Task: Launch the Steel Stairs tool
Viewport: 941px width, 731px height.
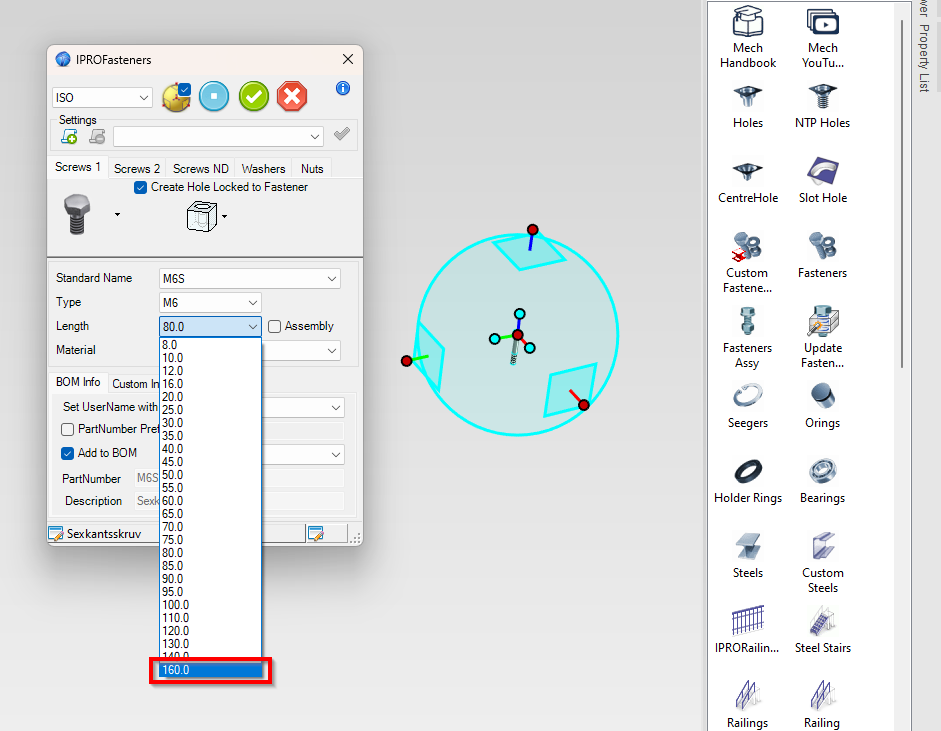Action: click(x=822, y=631)
